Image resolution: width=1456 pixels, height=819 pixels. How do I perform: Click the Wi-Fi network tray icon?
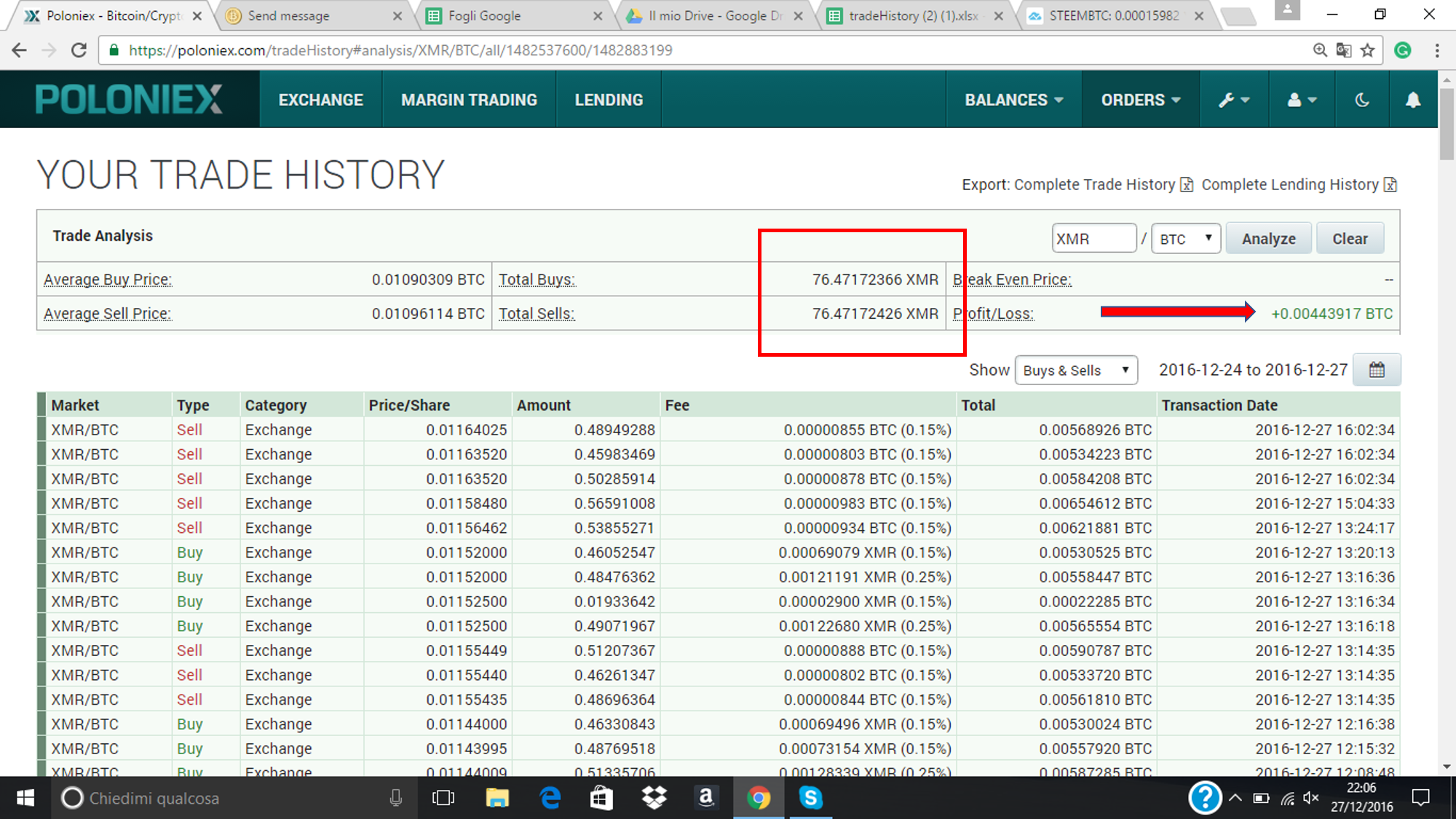coord(1287,798)
